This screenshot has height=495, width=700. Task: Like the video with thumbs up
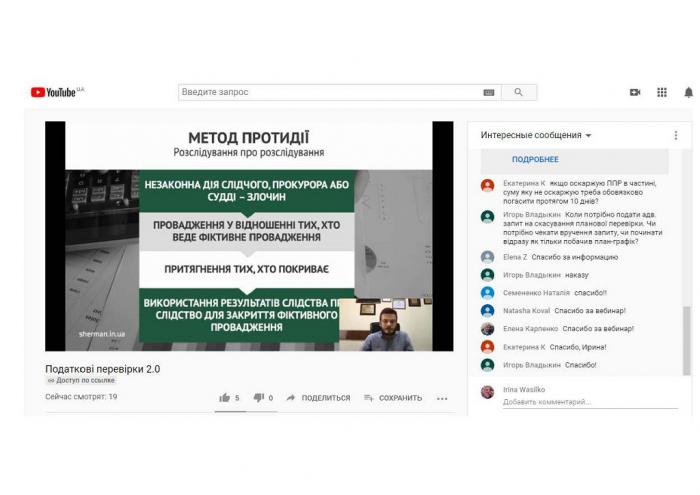[225, 397]
